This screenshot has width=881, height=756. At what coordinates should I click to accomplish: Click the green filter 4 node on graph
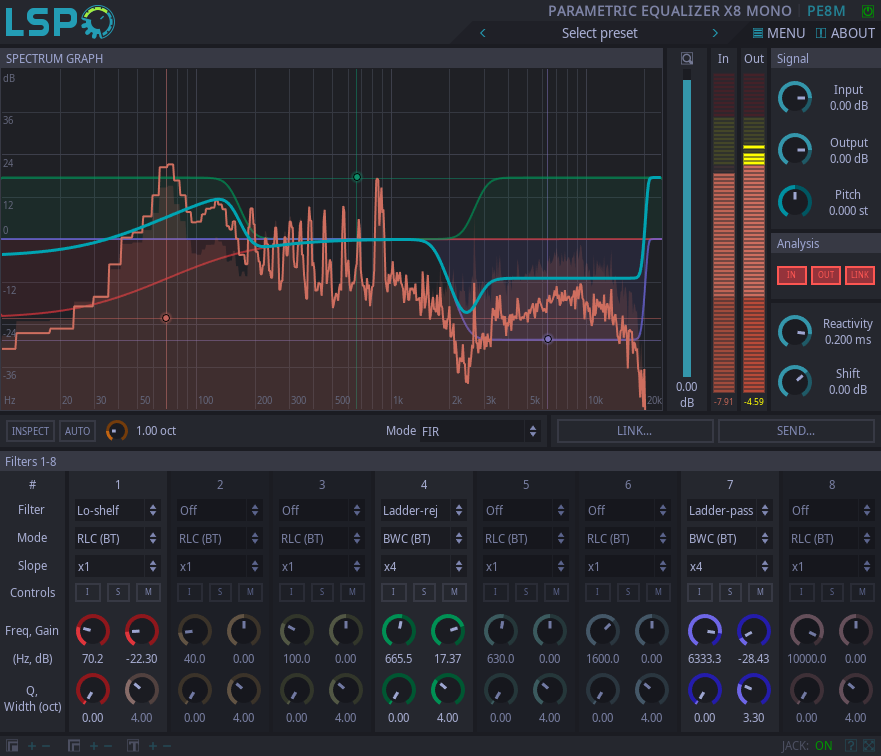point(357,177)
